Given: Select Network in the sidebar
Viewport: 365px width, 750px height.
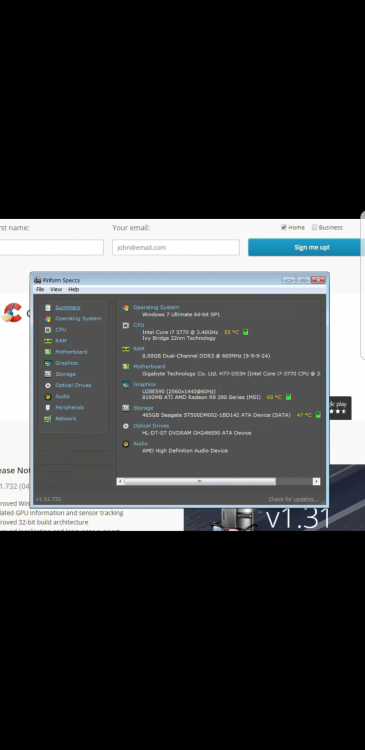Looking at the screenshot, I should [x=66, y=419].
